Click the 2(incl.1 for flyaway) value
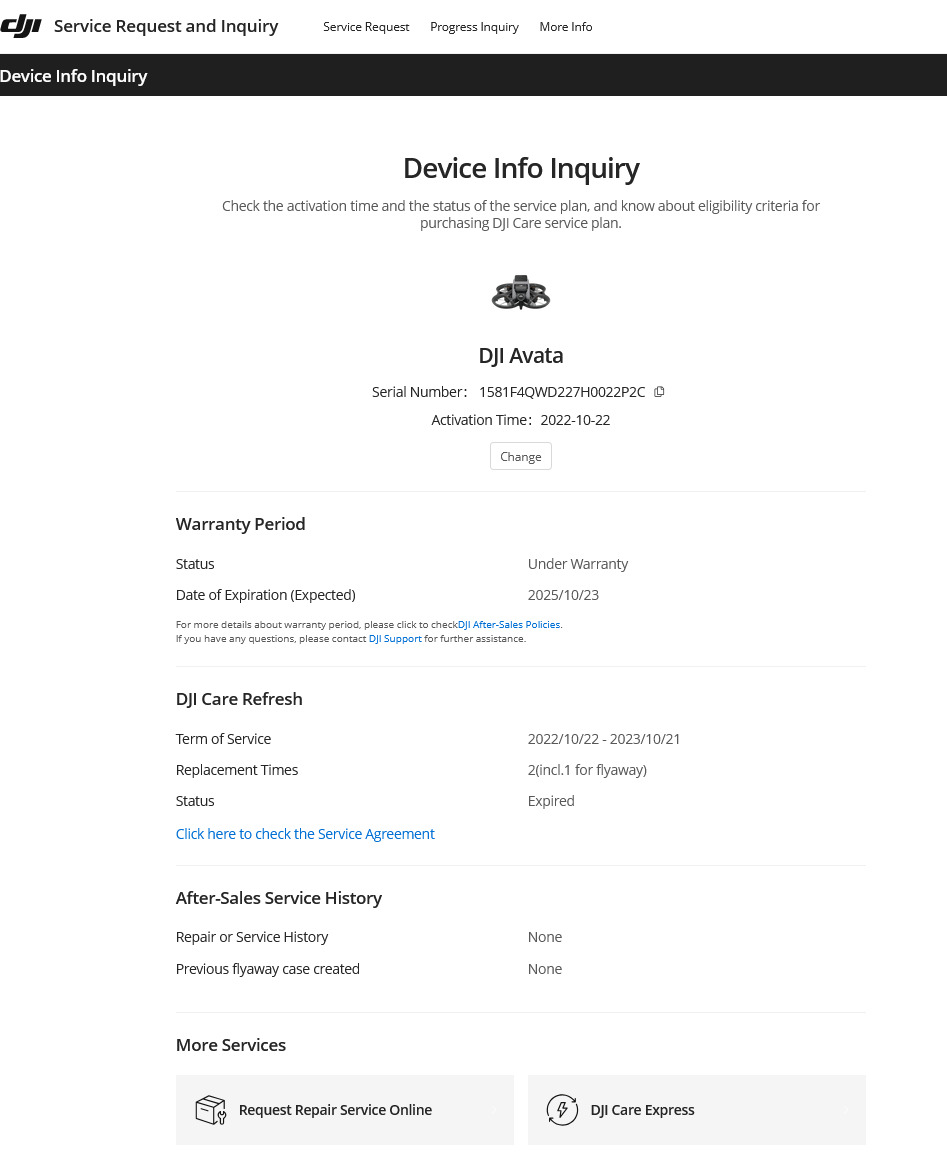947x1155 pixels. click(x=587, y=770)
